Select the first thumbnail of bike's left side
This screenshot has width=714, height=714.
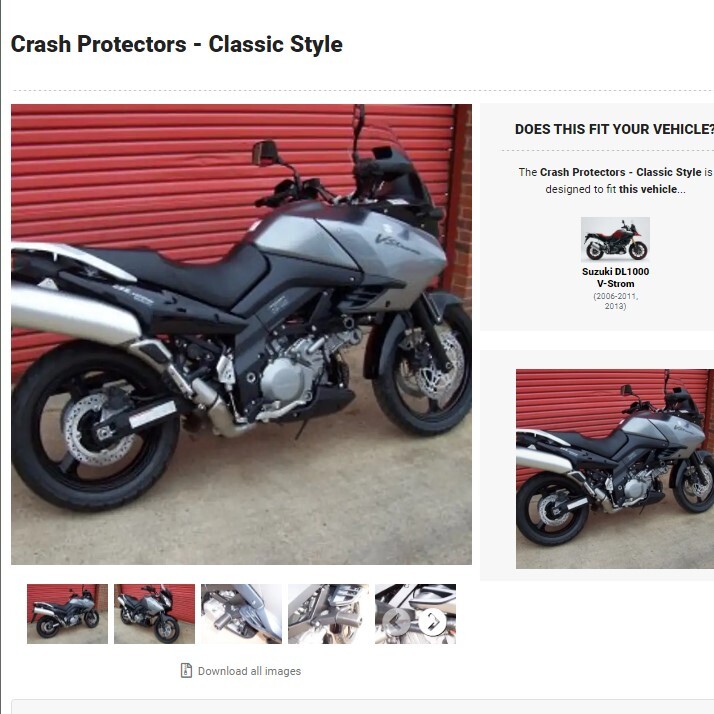67,614
